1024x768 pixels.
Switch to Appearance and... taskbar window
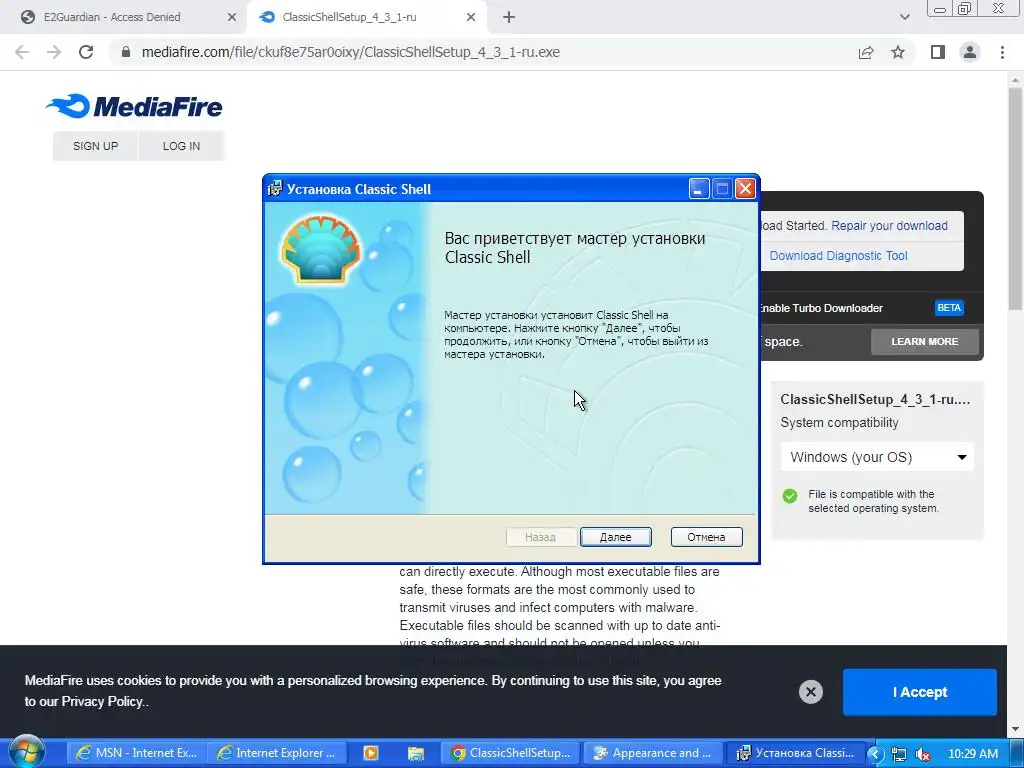click(652, 753)
